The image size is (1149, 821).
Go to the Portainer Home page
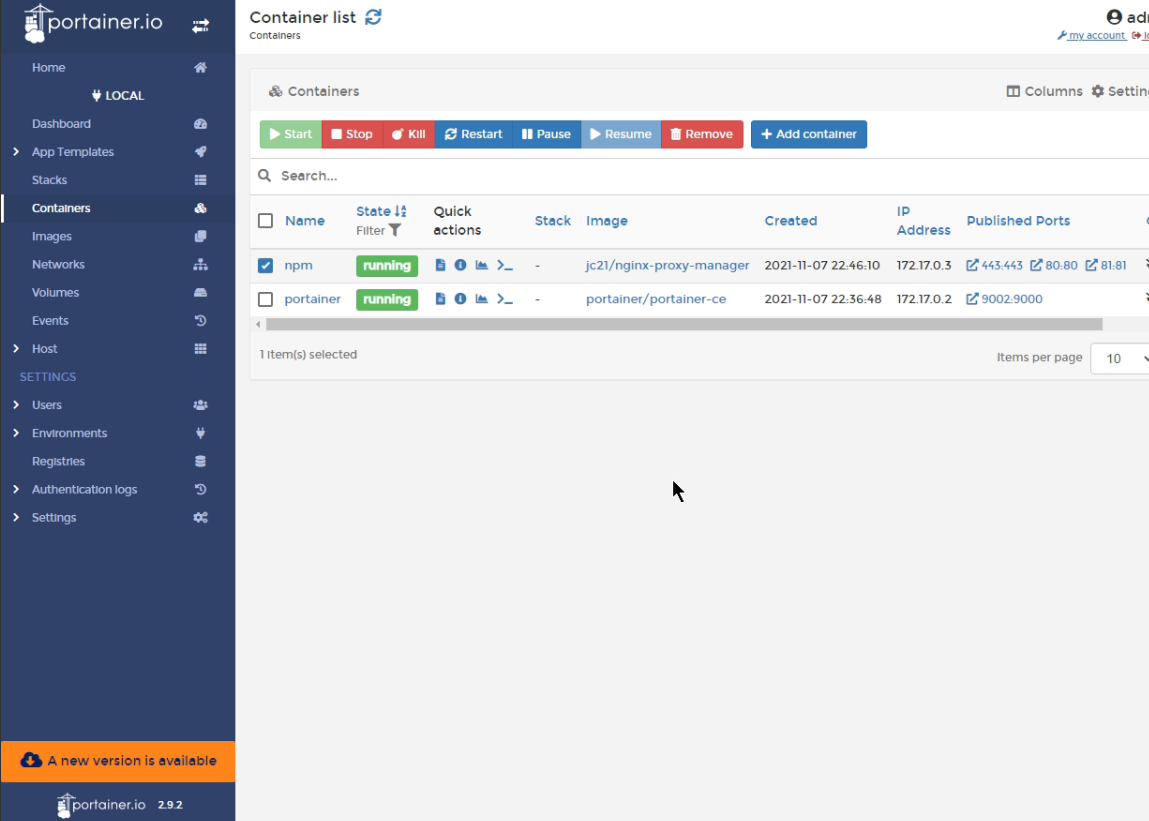tap(48, 67)
